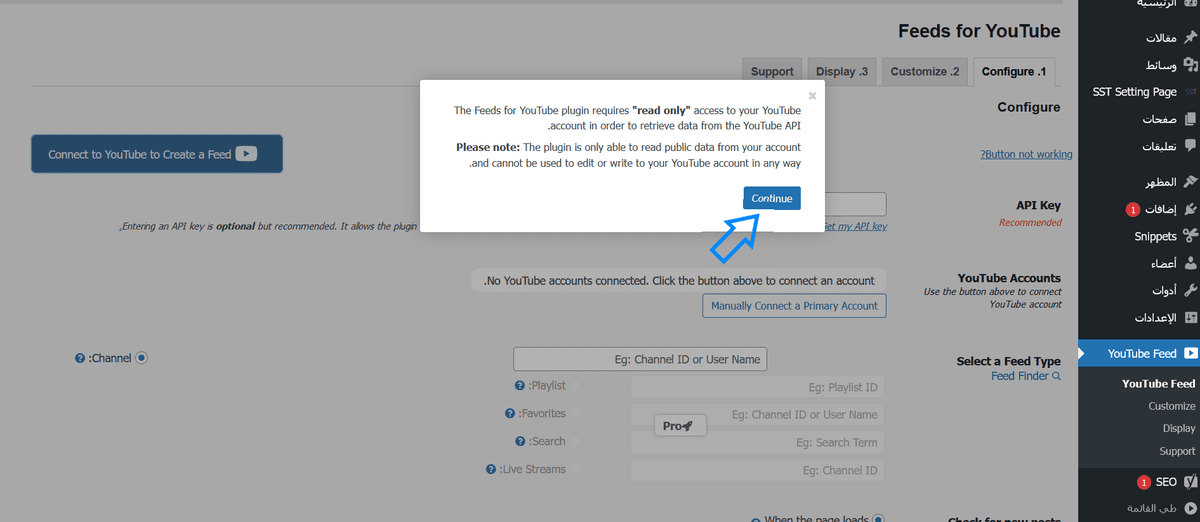Image resolution: width=1200 pixels, height=522 pixels.
Task: Click the Search Term input field
Action: click(x=758, y=442)
